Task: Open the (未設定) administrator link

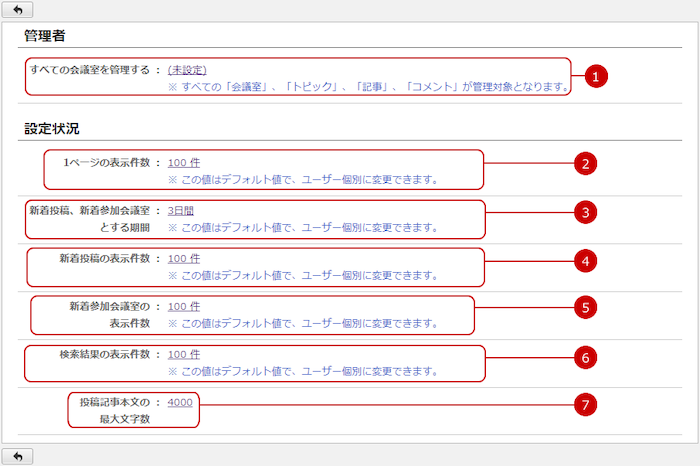Action: (187, 70)
